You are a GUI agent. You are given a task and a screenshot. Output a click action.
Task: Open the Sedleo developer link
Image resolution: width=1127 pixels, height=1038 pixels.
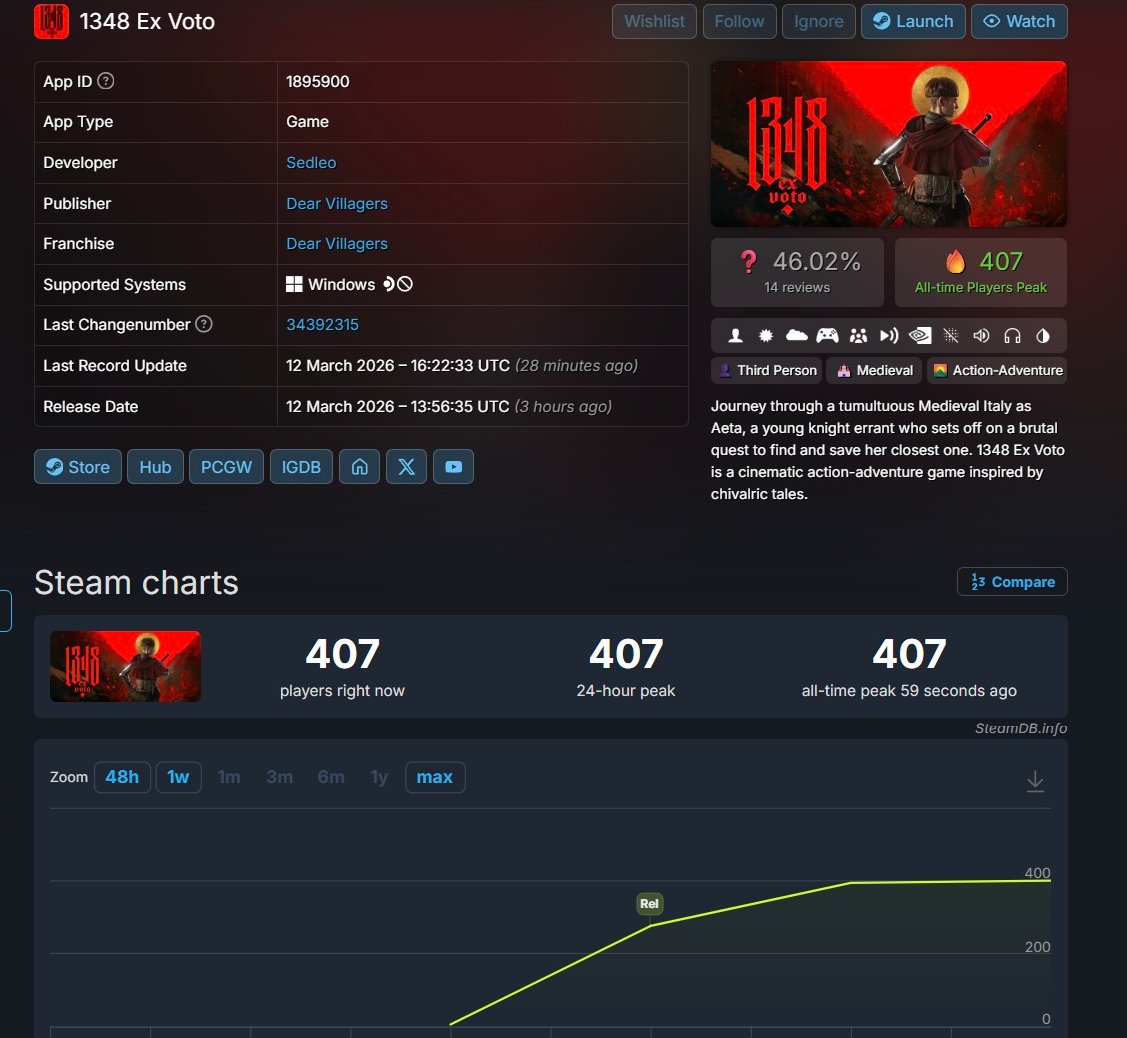point(311,162)
